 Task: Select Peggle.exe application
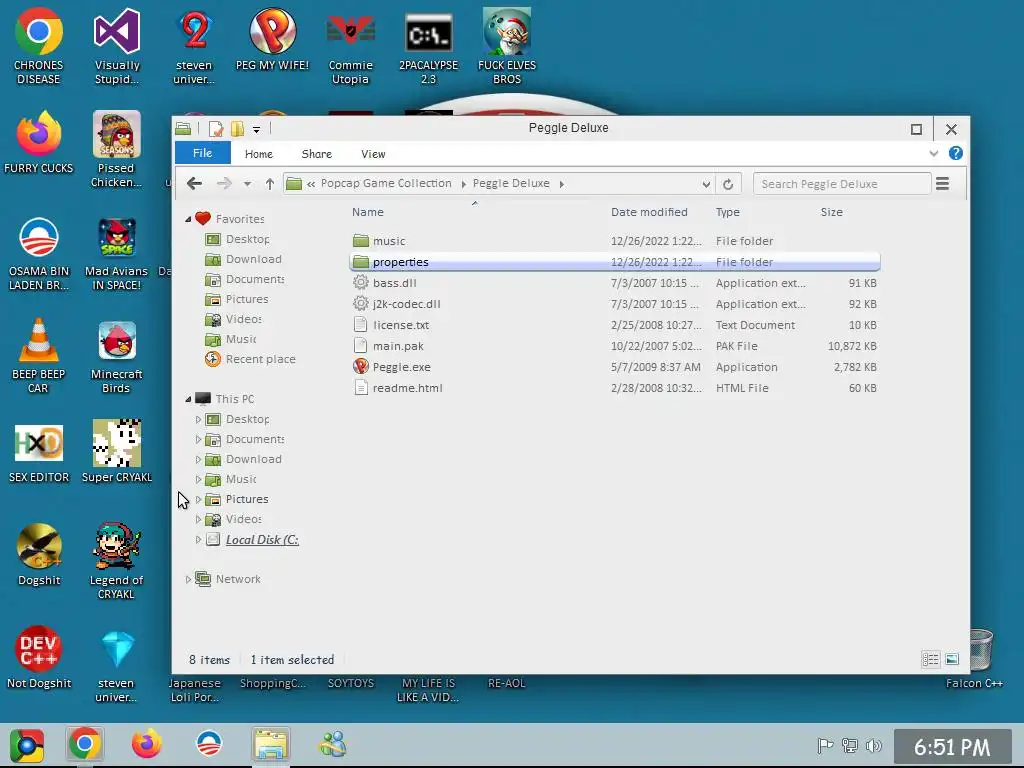pos(615,367)
